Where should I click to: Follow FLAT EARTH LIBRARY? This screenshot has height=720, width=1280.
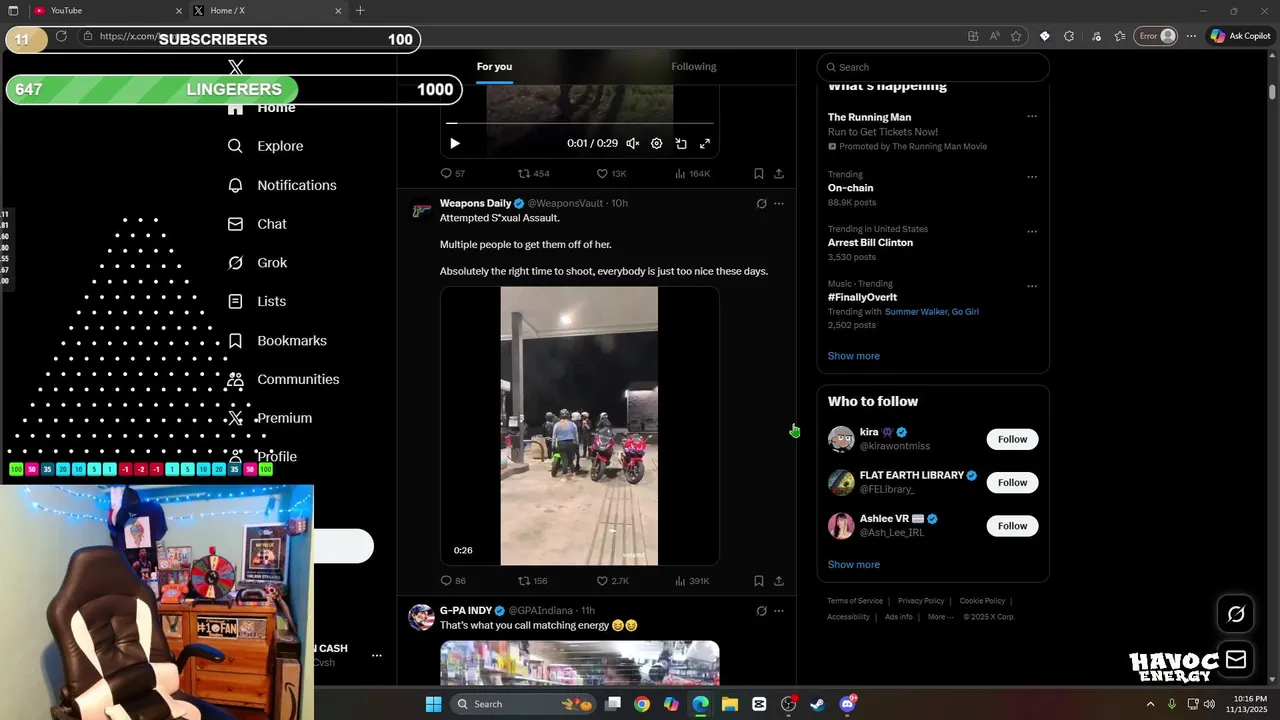1012,483
